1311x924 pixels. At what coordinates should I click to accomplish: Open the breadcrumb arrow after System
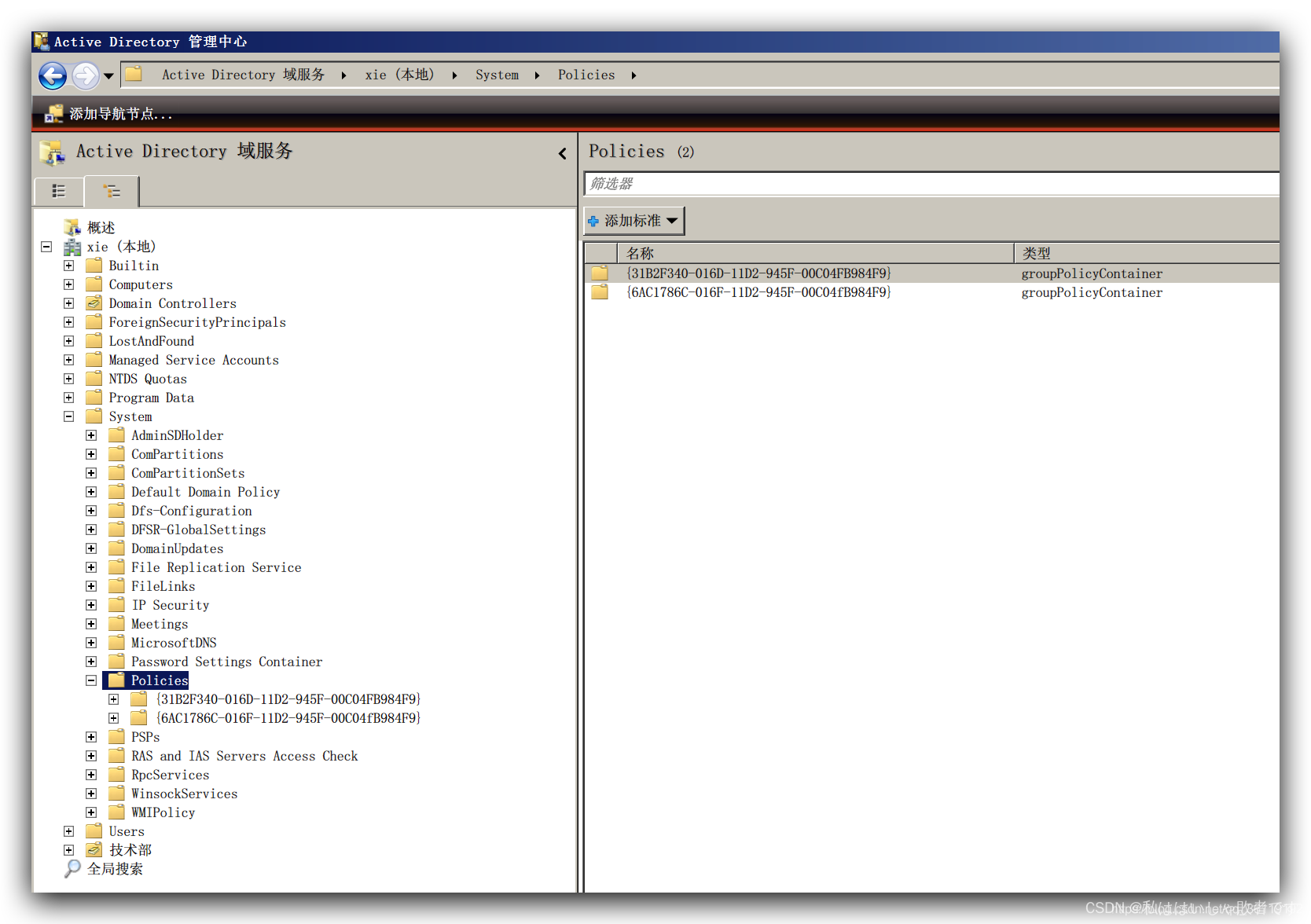click(537, 75)
